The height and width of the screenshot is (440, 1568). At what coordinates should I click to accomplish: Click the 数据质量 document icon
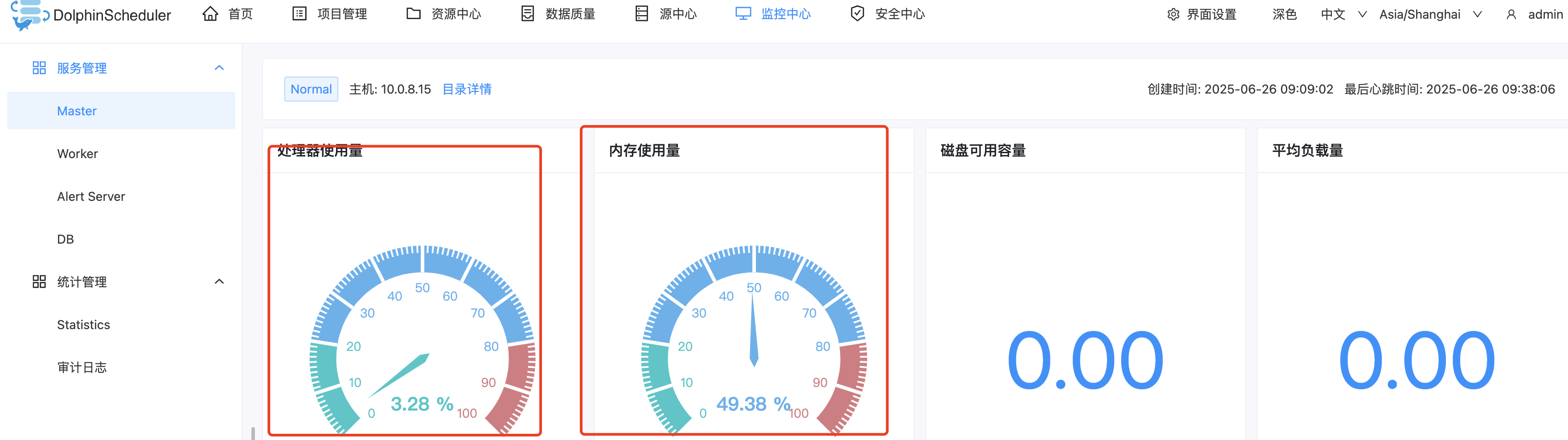pyautogui.click(x=527, y=14)
